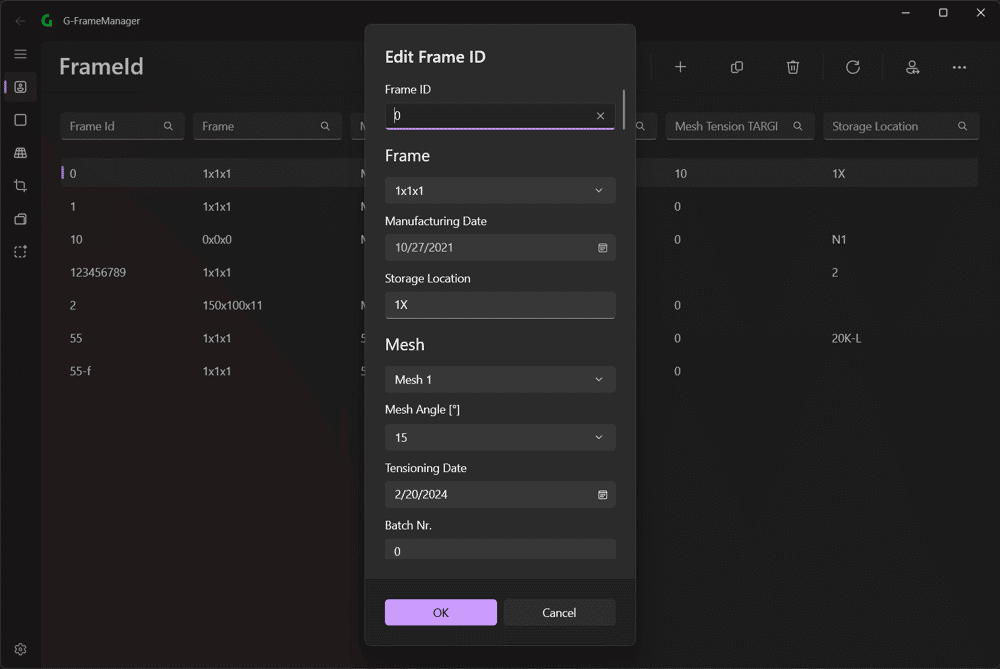Open the three-dot more options menu
The width and height of the screenshot is (1000, 669).
(959, 67)
